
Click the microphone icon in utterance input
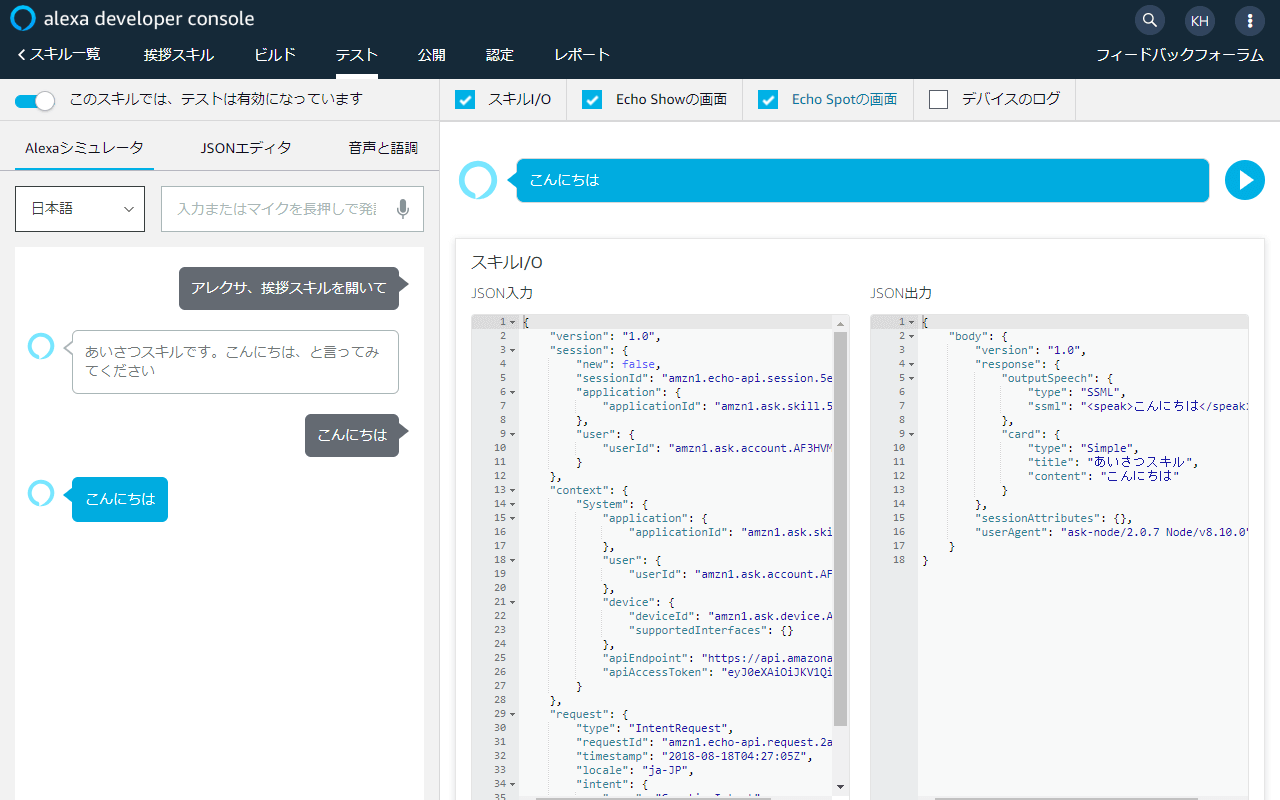point(402,209)
